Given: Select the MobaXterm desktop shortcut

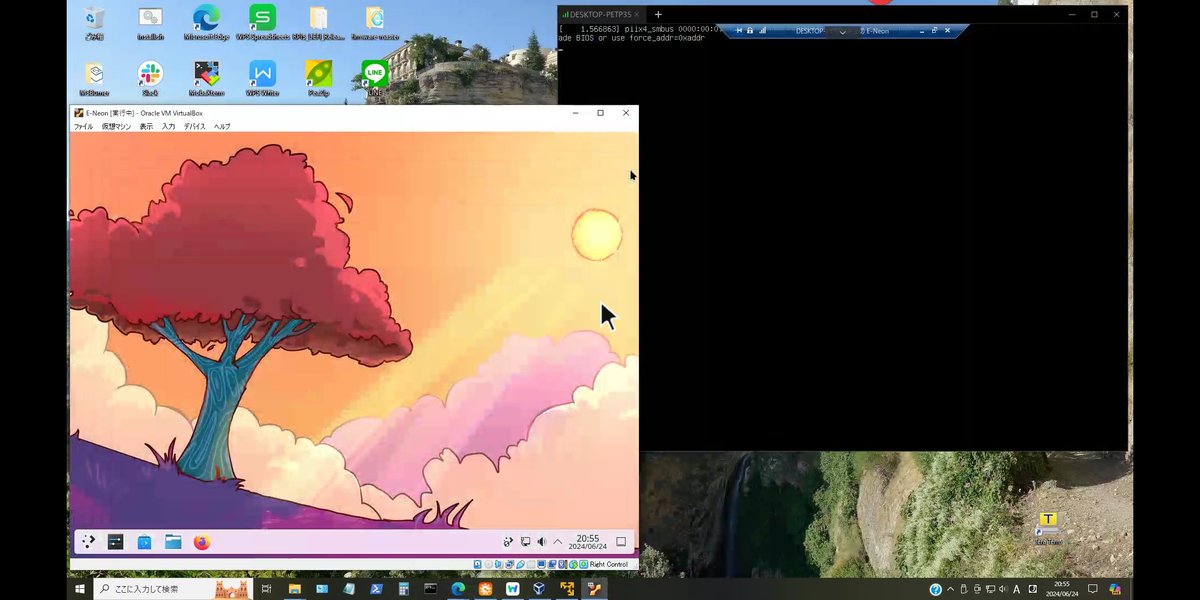Looking at the screenshot, I should point(206,79).
